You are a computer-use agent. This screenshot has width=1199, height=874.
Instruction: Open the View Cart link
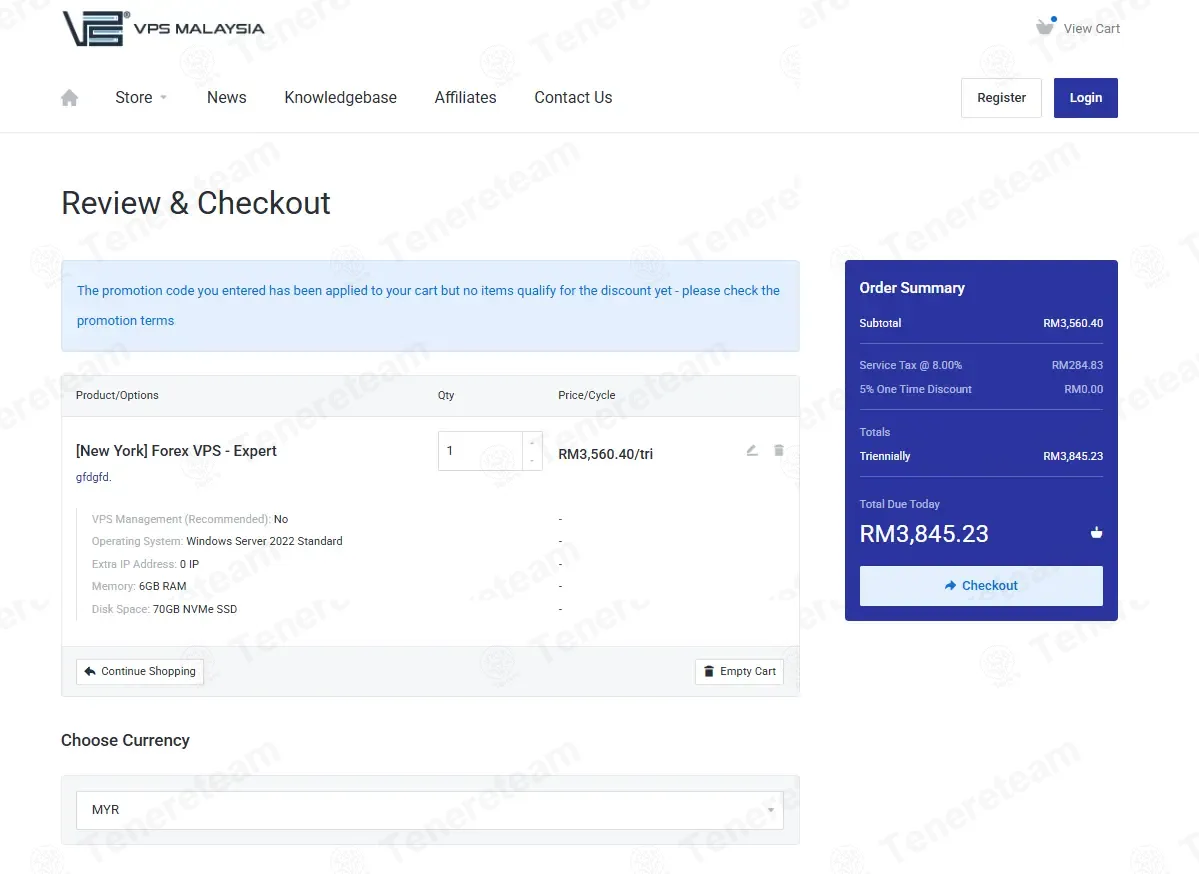[1091, 28]
